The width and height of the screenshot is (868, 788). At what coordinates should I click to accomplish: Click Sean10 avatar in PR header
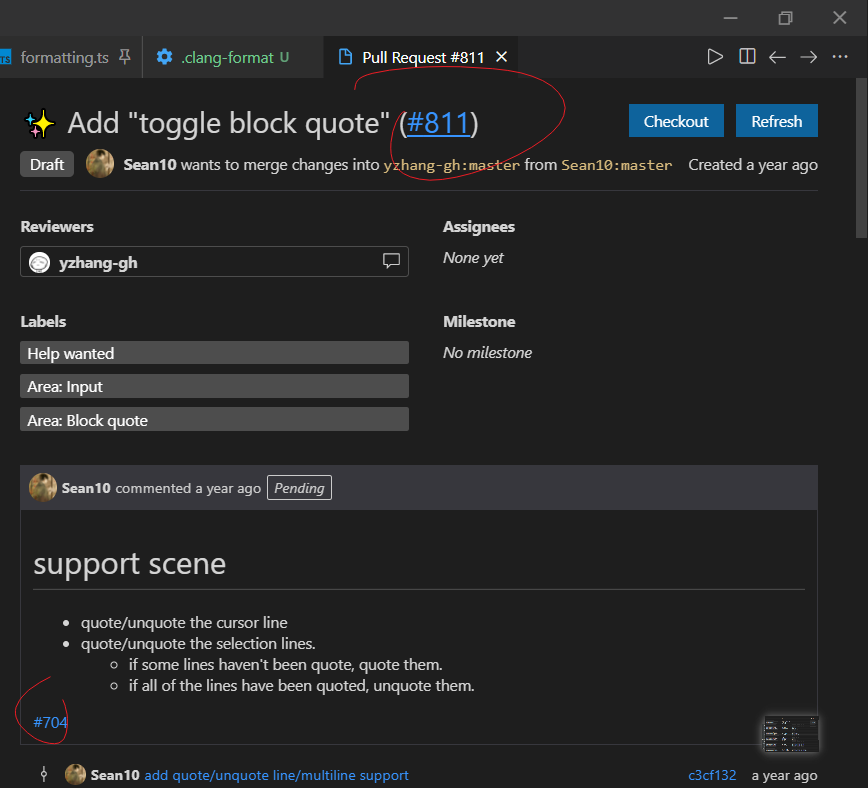[100, 164]
